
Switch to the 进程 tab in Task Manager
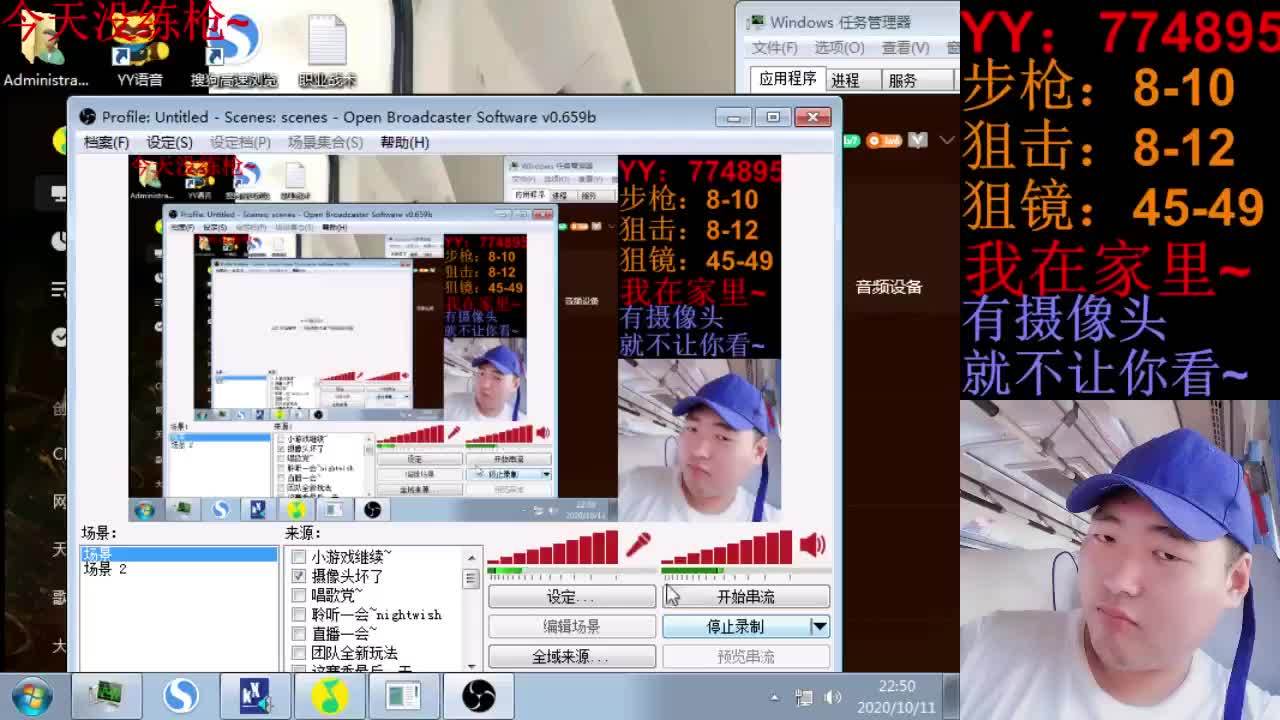point(845,80)
